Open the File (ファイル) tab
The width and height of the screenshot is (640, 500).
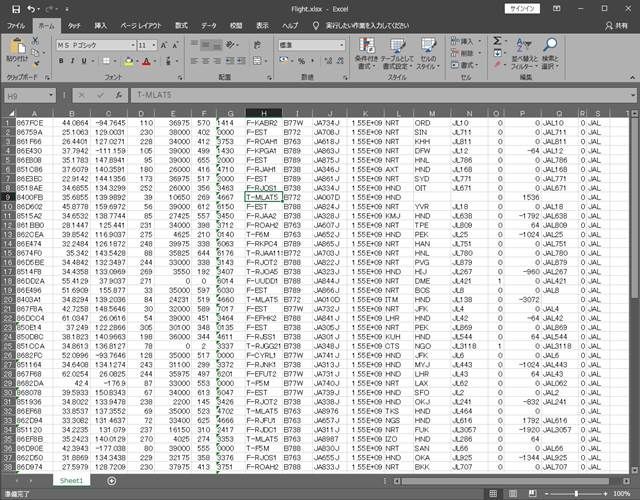(x=16, y=26)
